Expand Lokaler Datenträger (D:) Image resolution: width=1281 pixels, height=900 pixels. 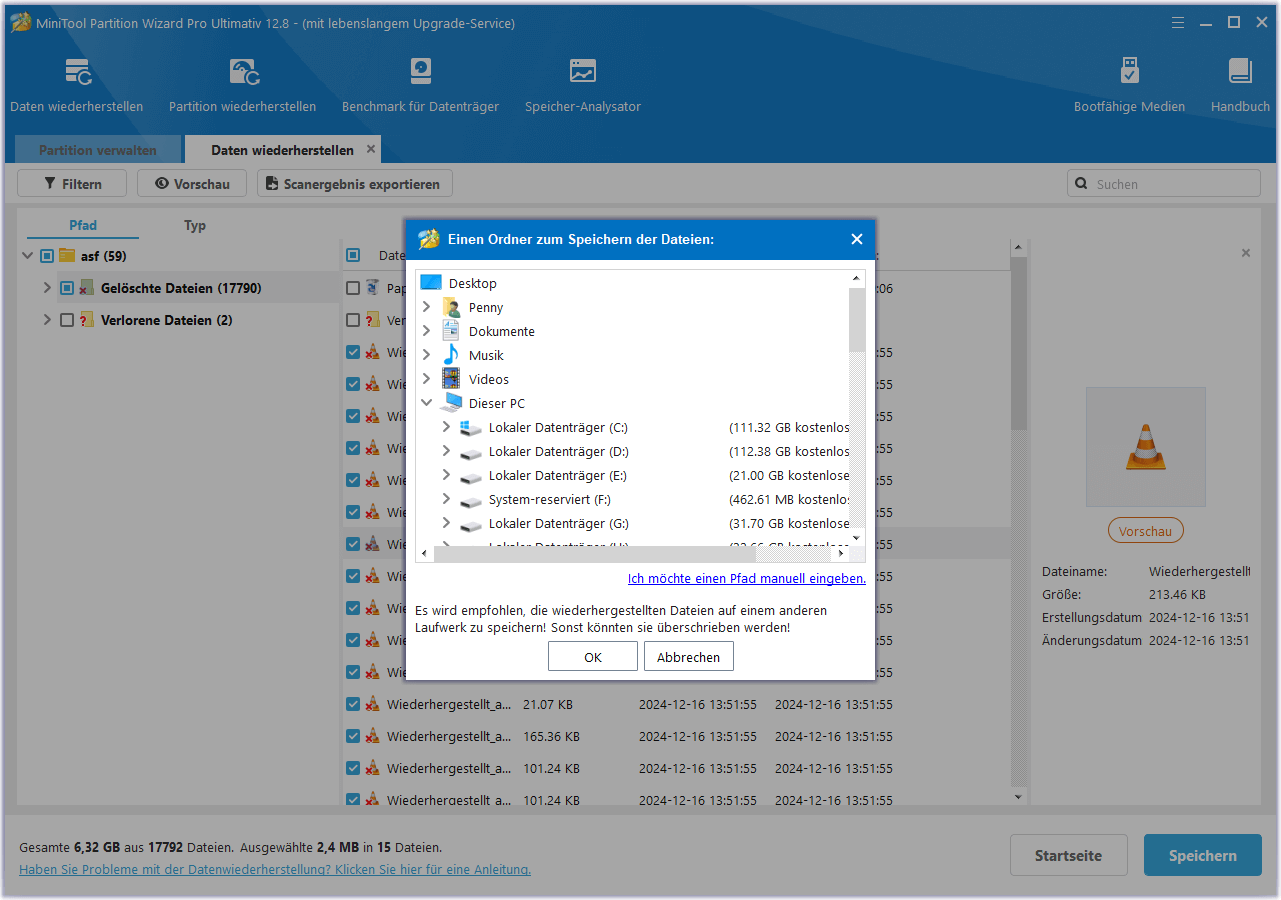[x=447, y=451]
